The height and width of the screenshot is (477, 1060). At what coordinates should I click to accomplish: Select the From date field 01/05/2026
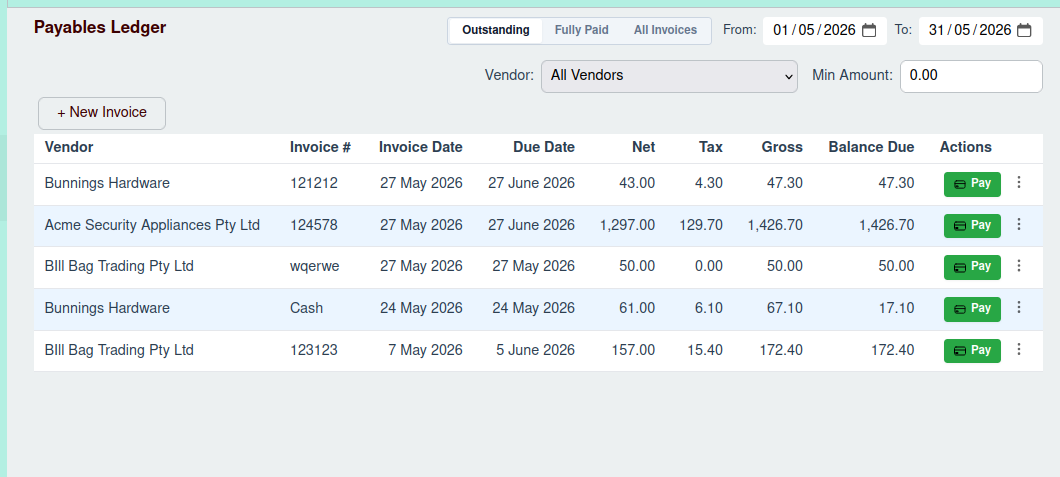point(825,30)
